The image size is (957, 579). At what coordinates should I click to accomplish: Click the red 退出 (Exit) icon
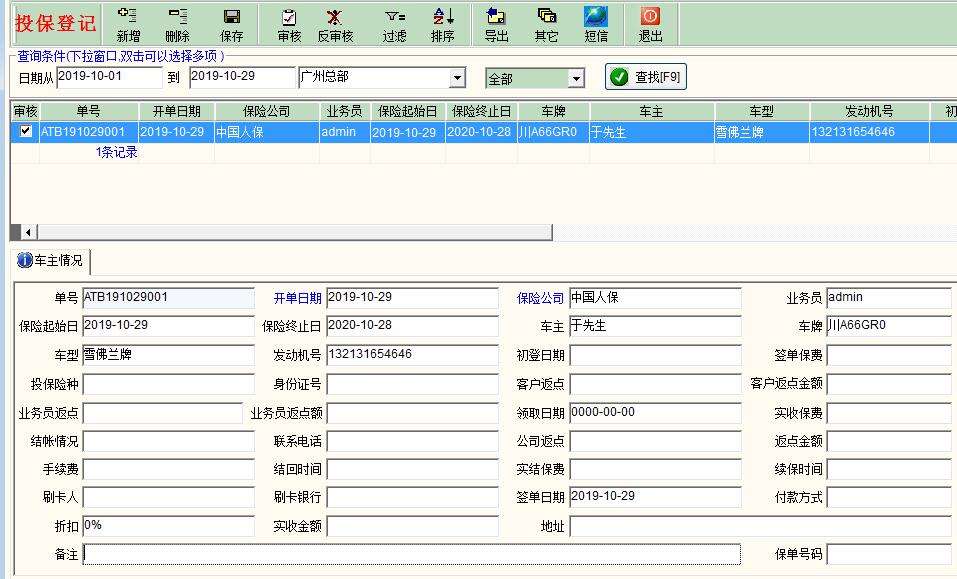click(x=650, y=24)
